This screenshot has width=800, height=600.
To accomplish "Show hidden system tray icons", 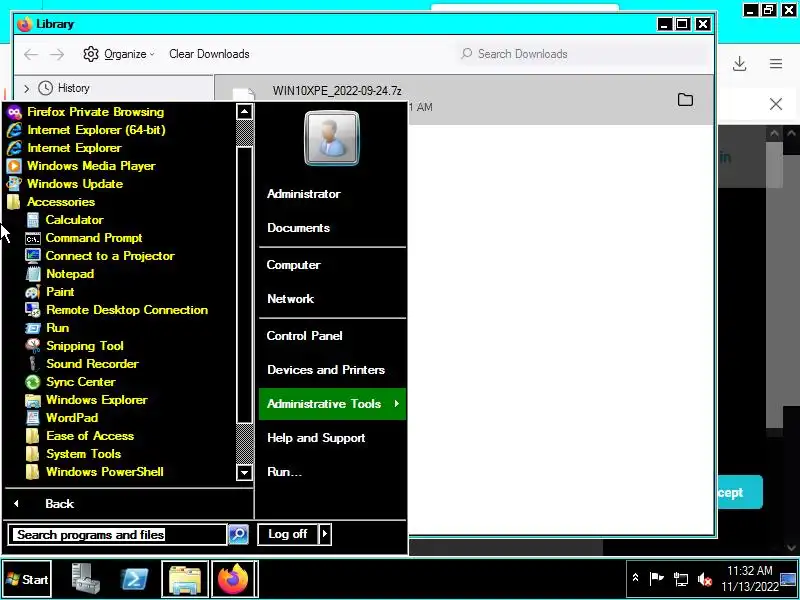I will [x=635, y=578].
